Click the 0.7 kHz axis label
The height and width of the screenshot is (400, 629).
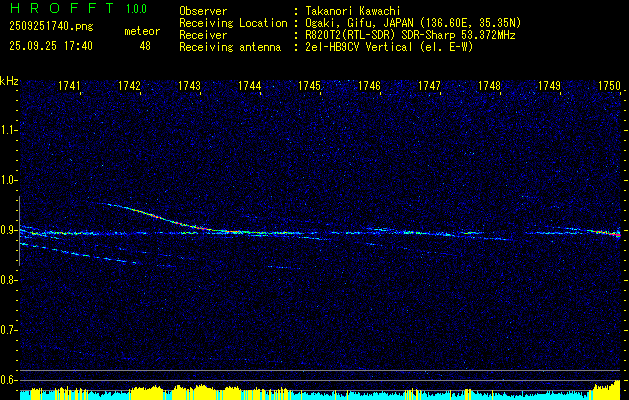point(9,330)
